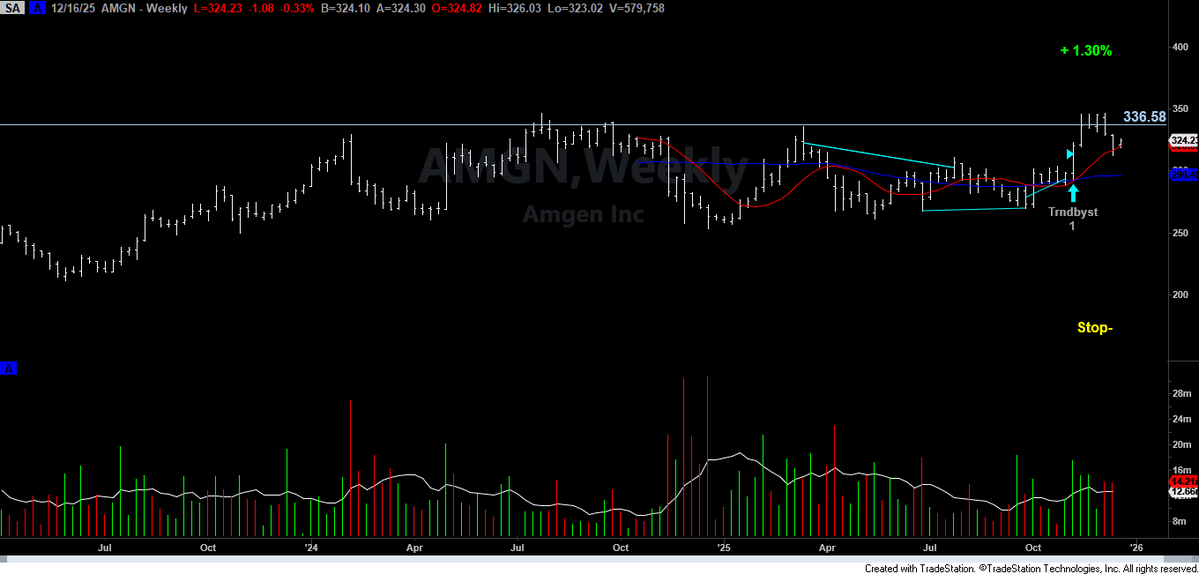Select the cyan triangle marker on the breakout bar
Screen dimensions: 1199x574
pyautogui.click(x=1071, y=154)
